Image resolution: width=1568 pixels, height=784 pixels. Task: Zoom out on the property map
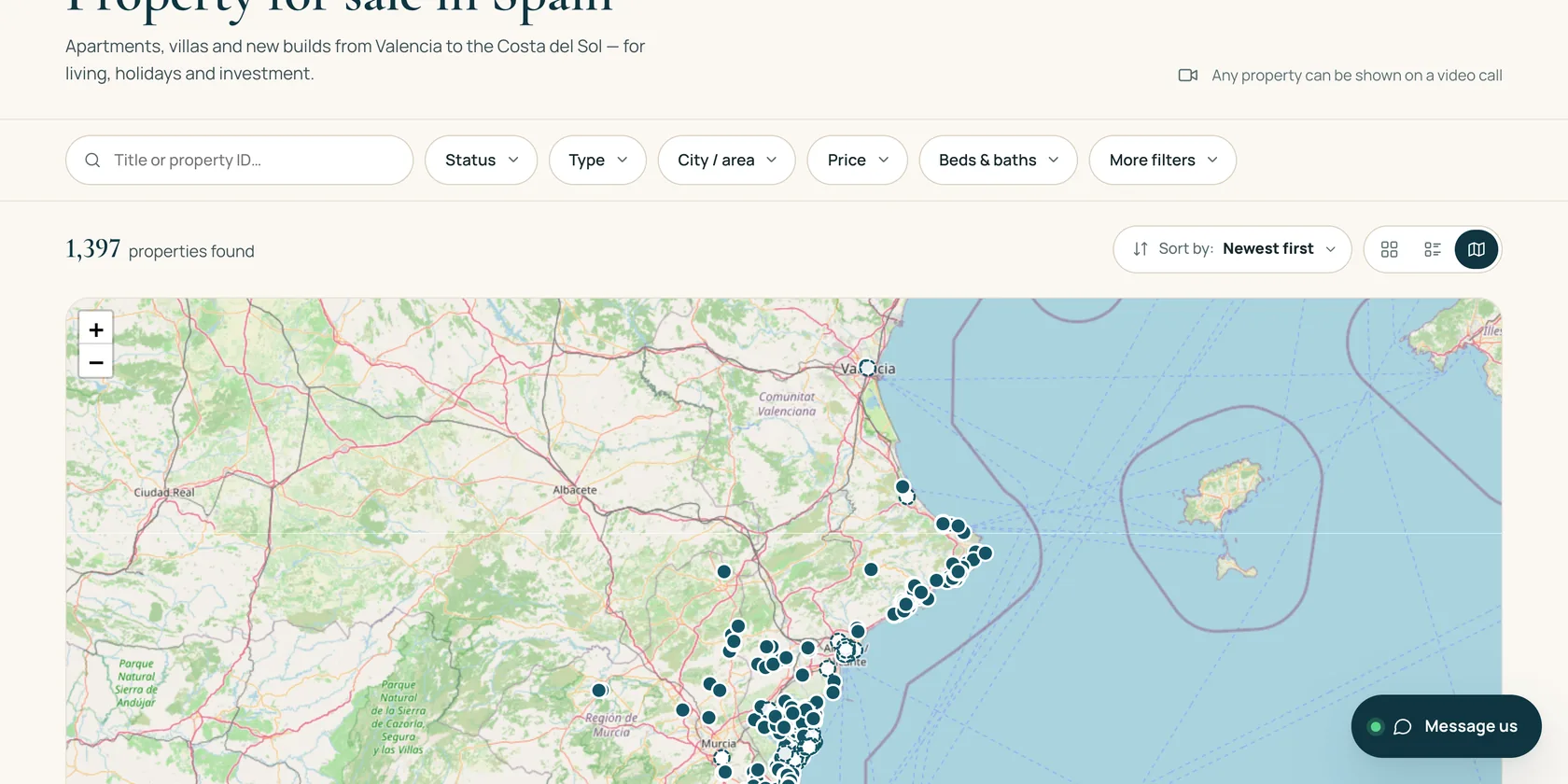96,361
